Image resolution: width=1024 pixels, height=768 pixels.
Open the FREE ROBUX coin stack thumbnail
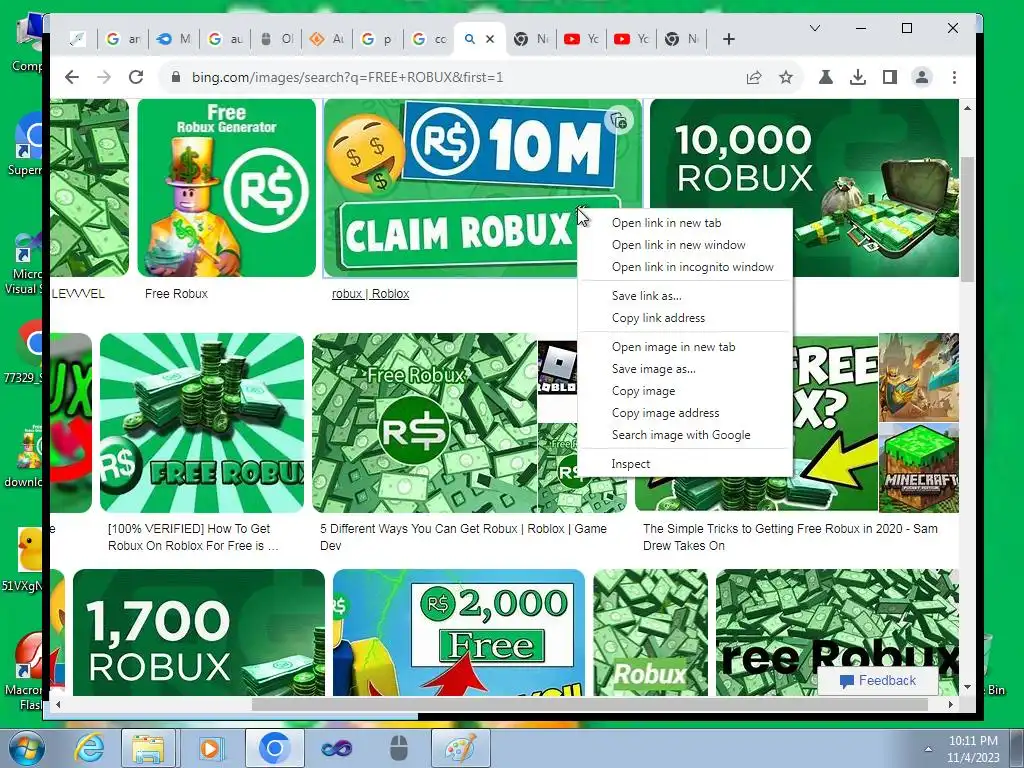pyautogui.click(x=202, y=423)
